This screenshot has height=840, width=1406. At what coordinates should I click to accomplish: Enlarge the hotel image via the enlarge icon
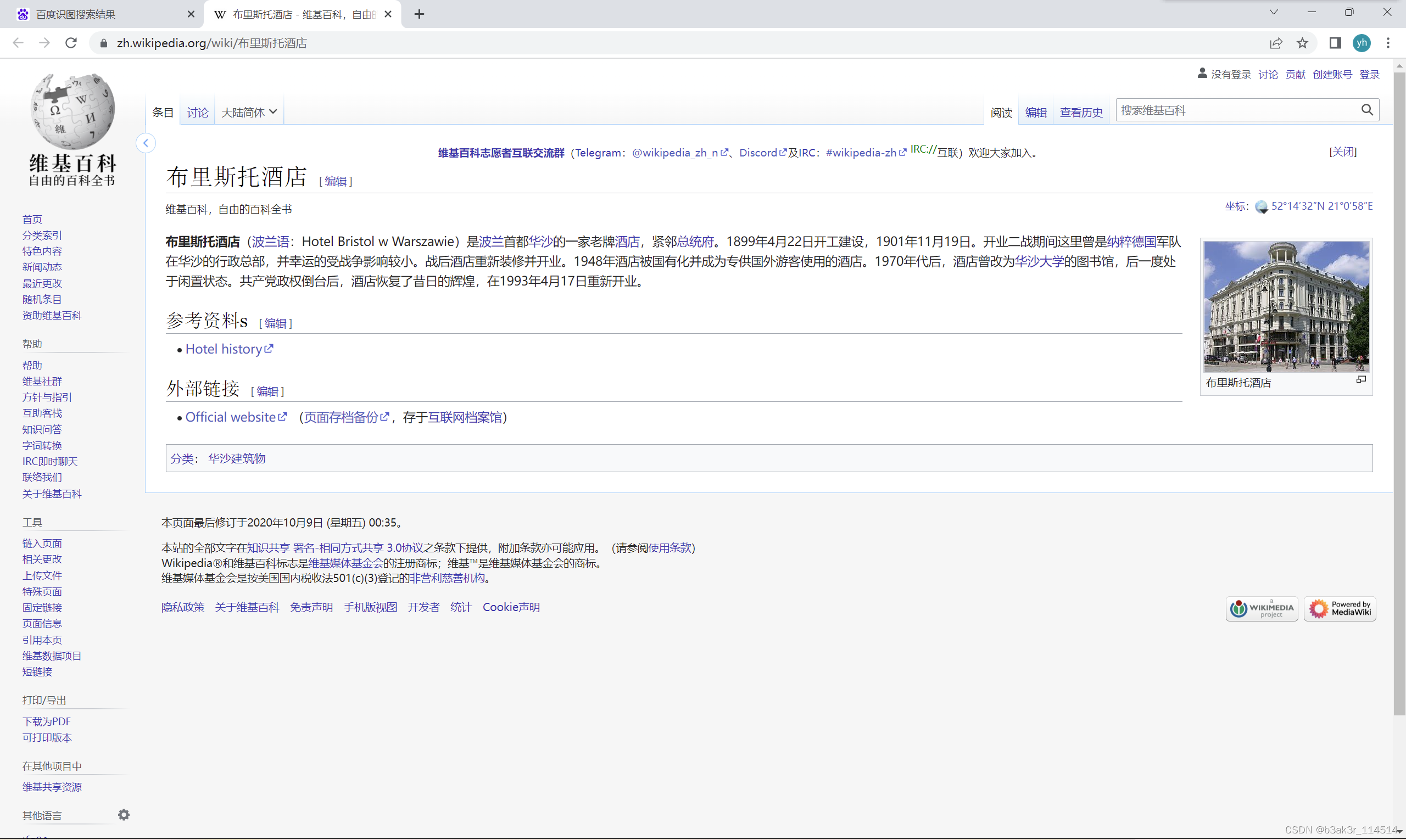[x=1361, y=379]
